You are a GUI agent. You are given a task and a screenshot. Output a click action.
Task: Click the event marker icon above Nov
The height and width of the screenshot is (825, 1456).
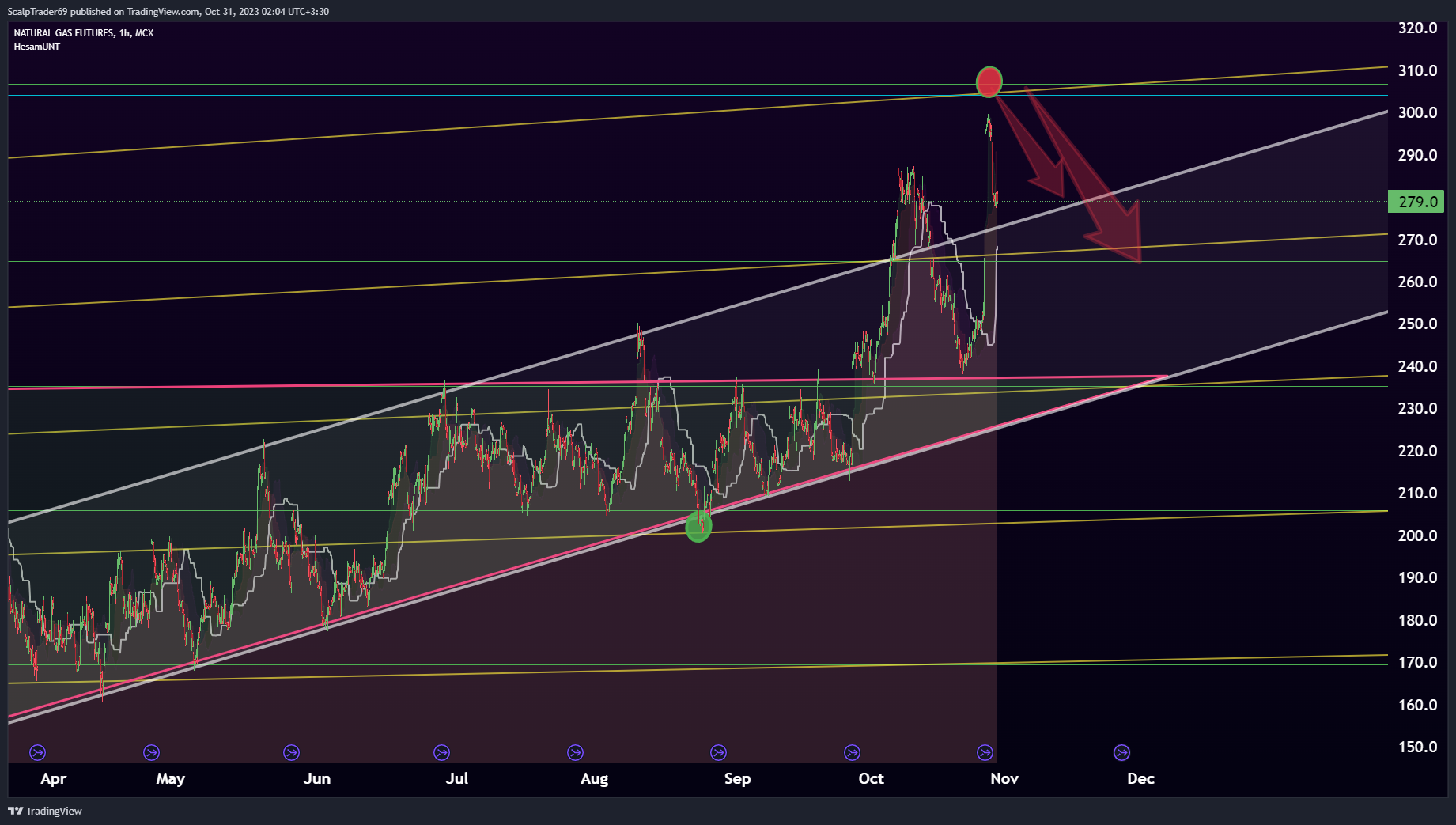pyautogui.click(x=985, y=752)
